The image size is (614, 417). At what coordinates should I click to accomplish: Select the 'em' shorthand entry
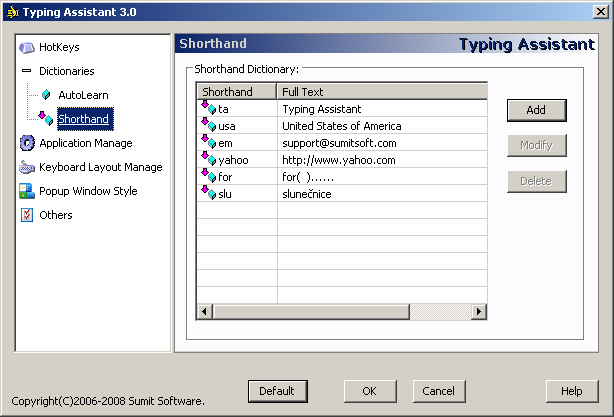tap(237, 143)
